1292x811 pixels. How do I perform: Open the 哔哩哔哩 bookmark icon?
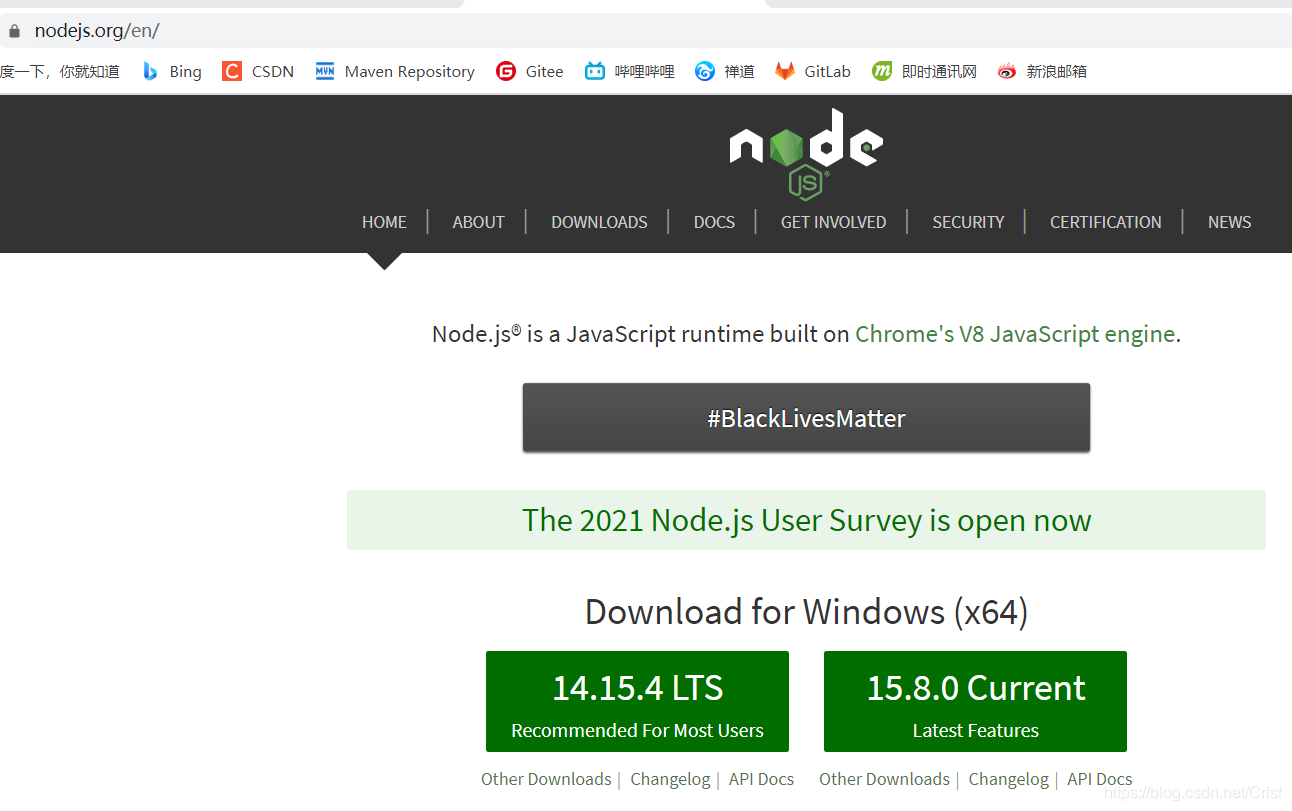pyautogui.click(x=595, y=71)
